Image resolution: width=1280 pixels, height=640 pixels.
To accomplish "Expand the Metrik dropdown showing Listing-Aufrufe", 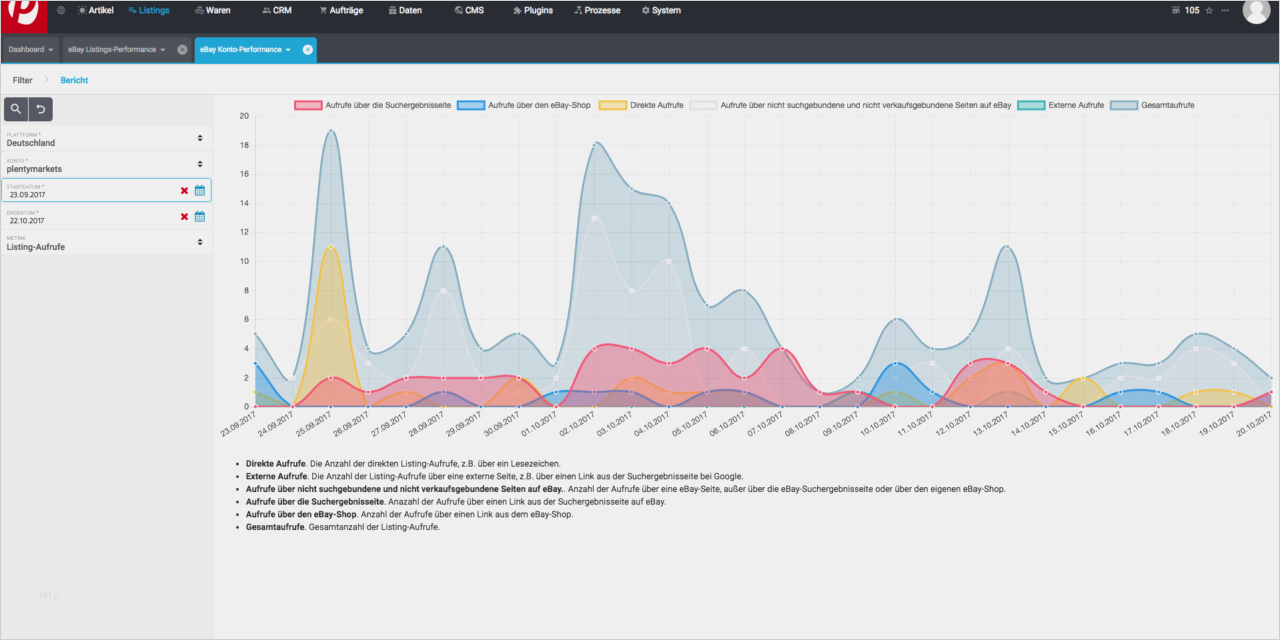I will [106, 242].
